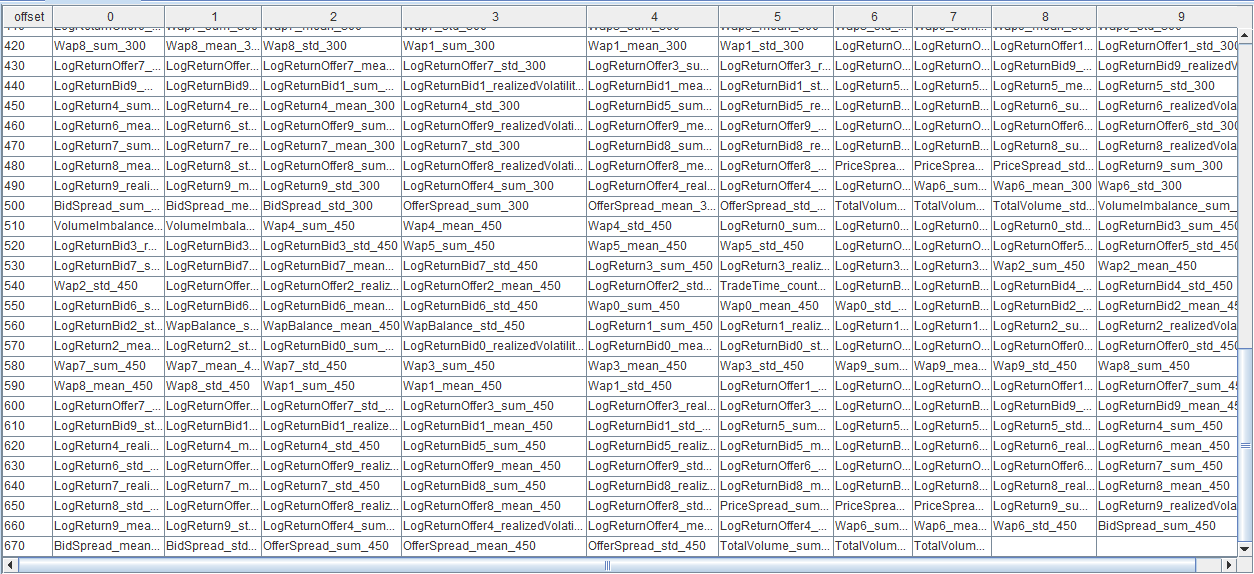Image resolution: width=1254 pixels, height=574 pixels.
Task: Click the vertical scrollbar down arrow
Action: pyautogui.click(x=1245, y=549)
